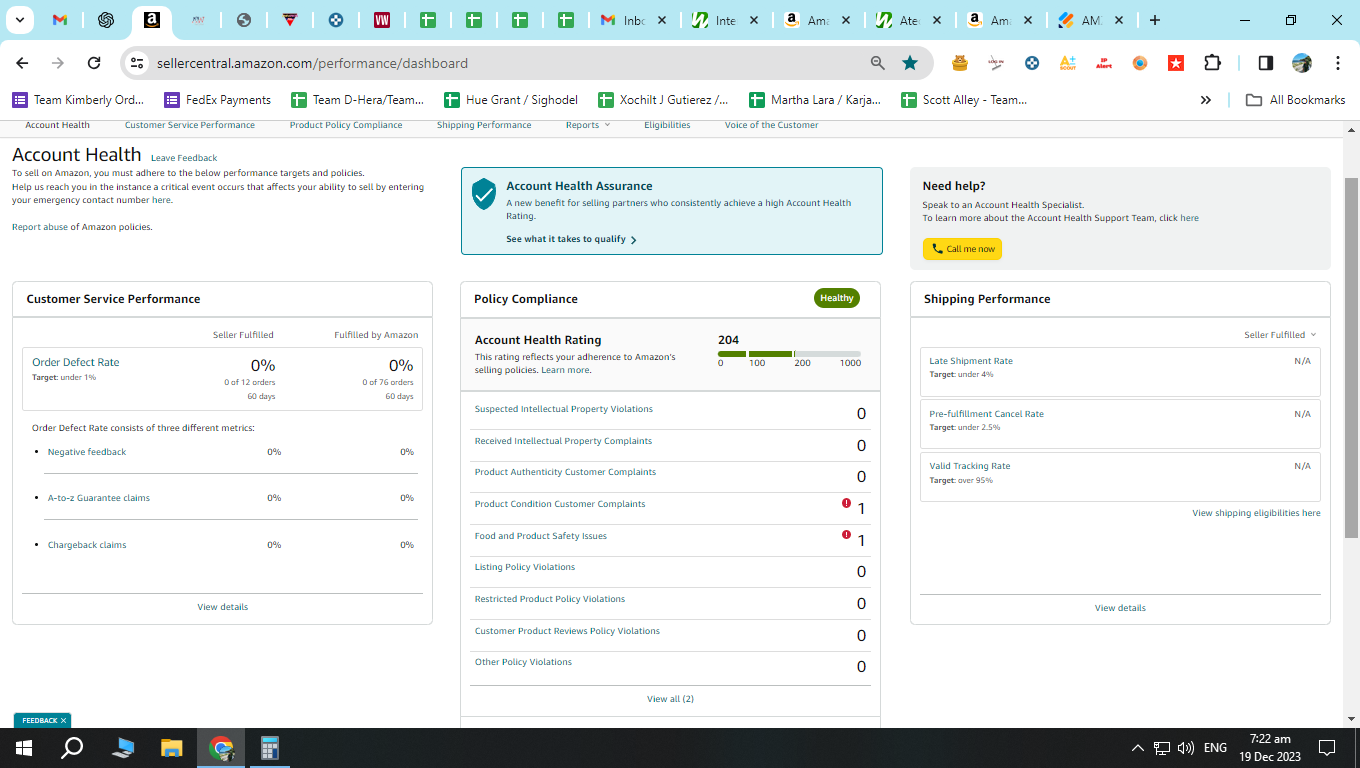Open Suspected Intellectual Property Violations row
This screenshot has width=1360, height=768.
click(x=670, y=413)
